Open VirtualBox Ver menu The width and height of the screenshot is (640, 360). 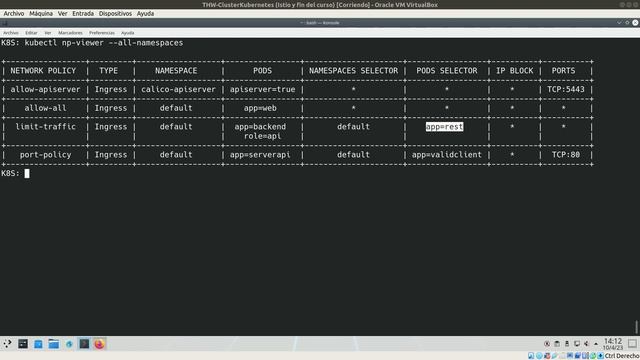62,13
